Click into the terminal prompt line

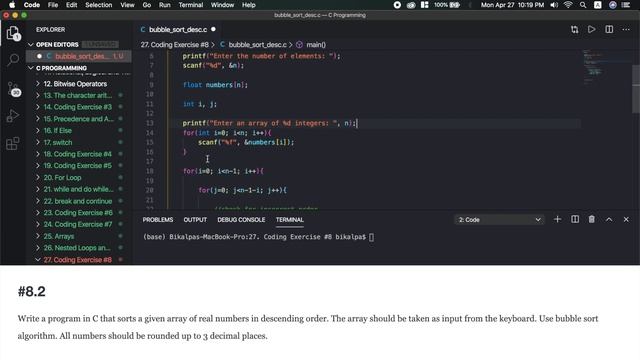point(258,237)
